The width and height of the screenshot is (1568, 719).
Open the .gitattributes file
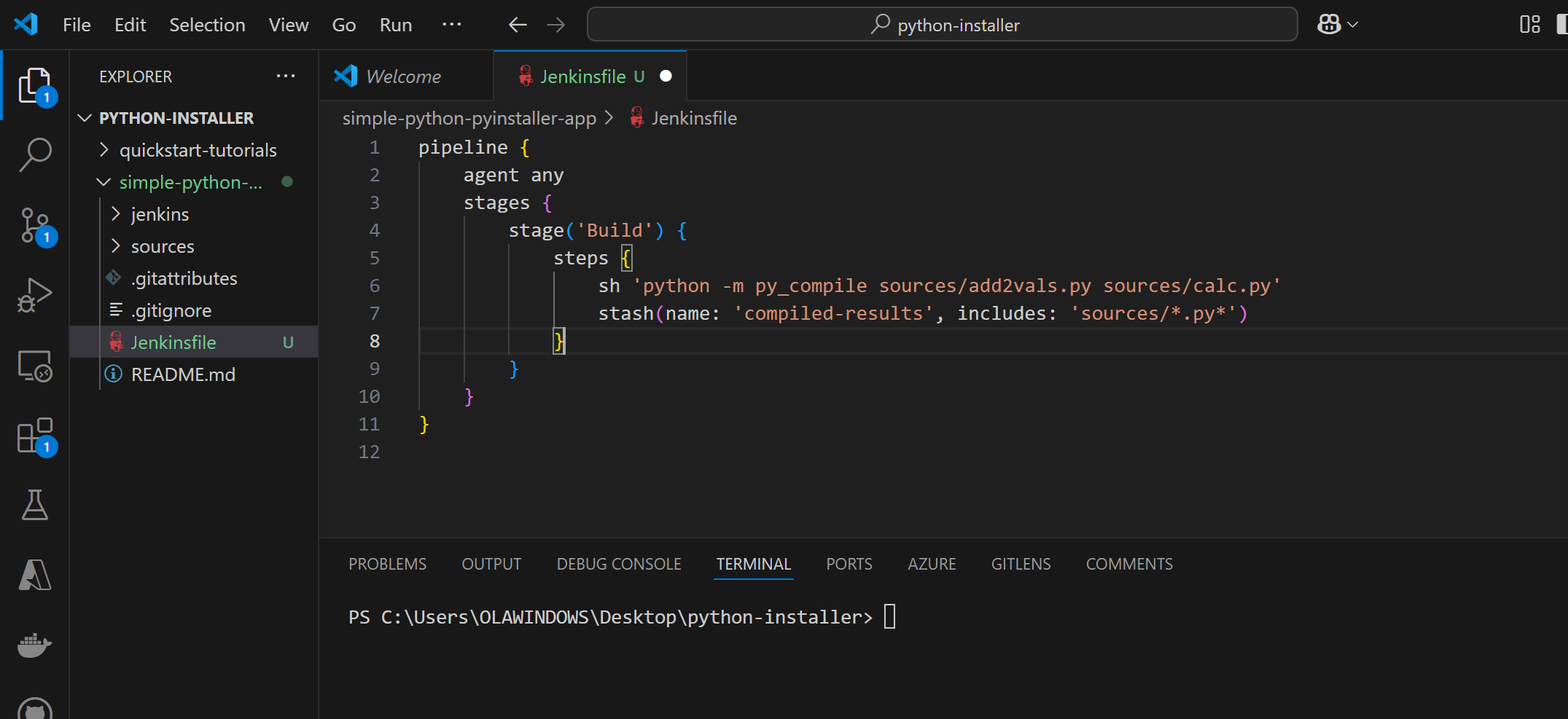tap(194, 278)
